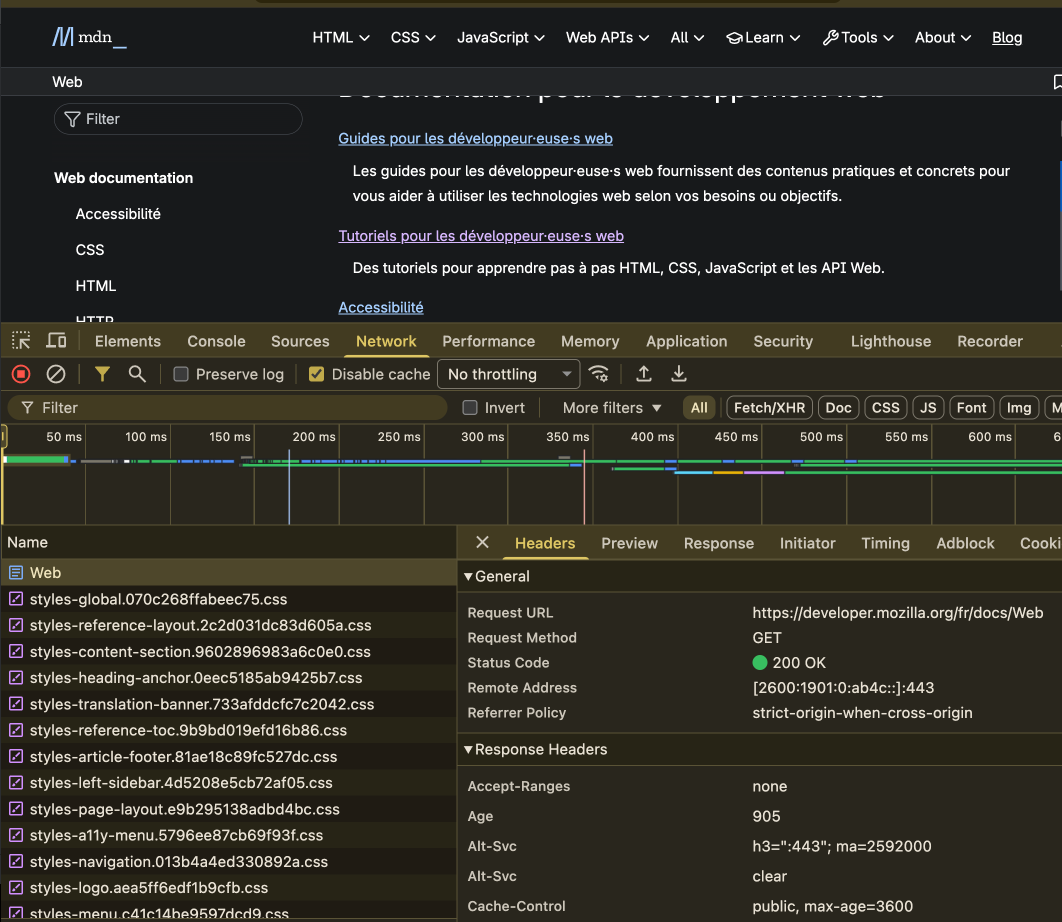Switch to the Performance panel

488,341
